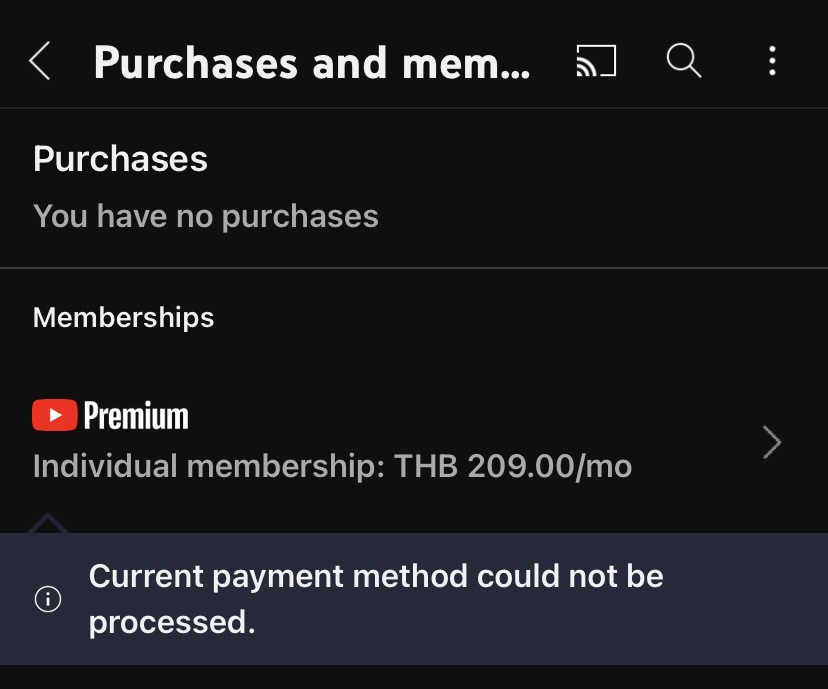Expand Premium membership with right chevron
The image size is (828, 689).
coord(772,442)
